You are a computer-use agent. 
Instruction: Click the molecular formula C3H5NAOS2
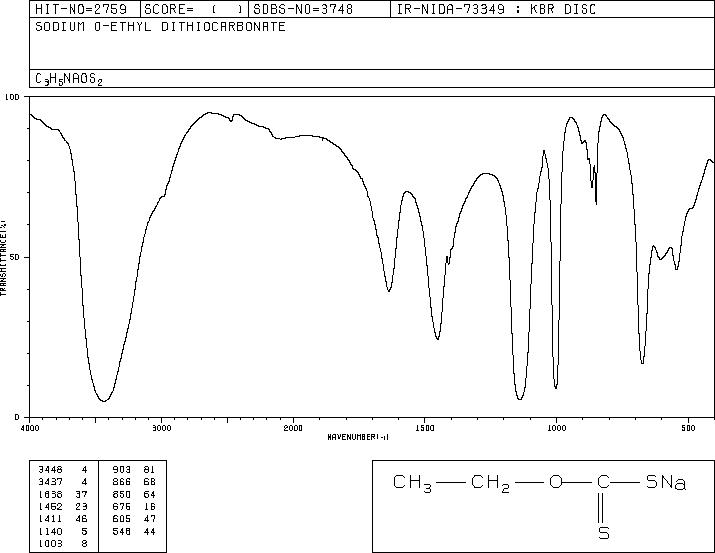(x=69, y=79)
